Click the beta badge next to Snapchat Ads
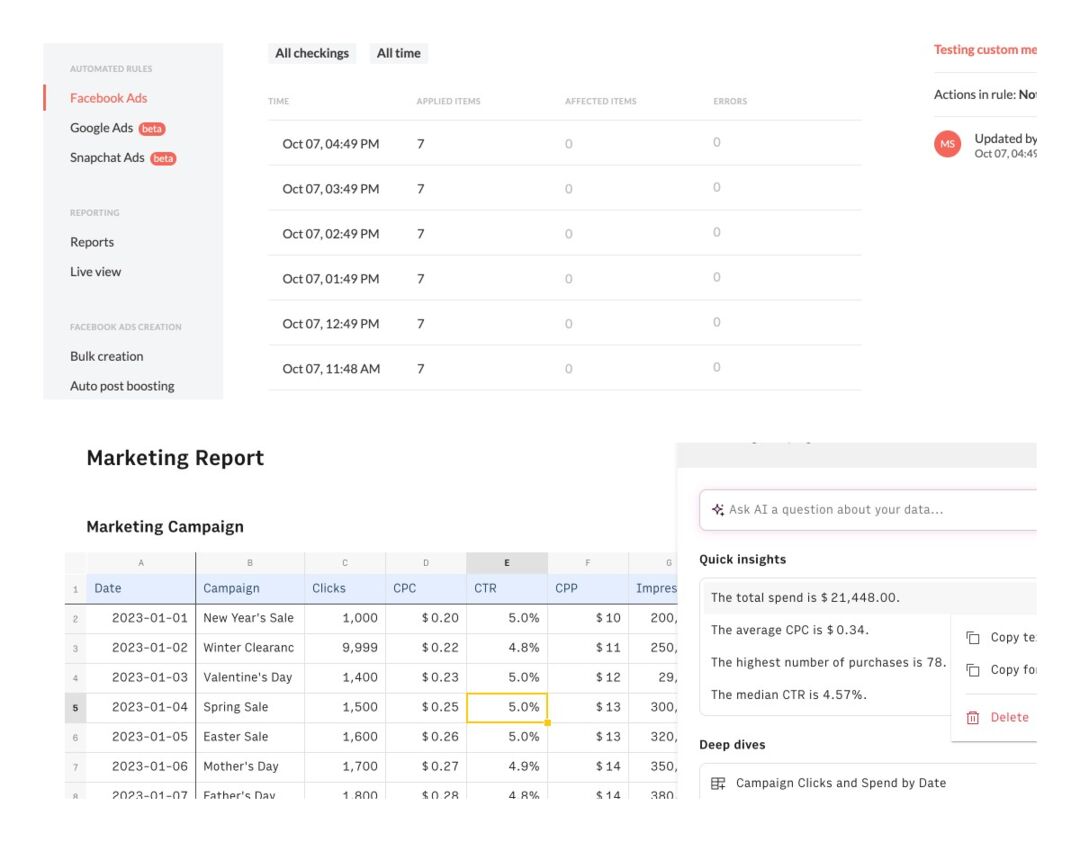1080x842 pixels. (x=162, y=158)
